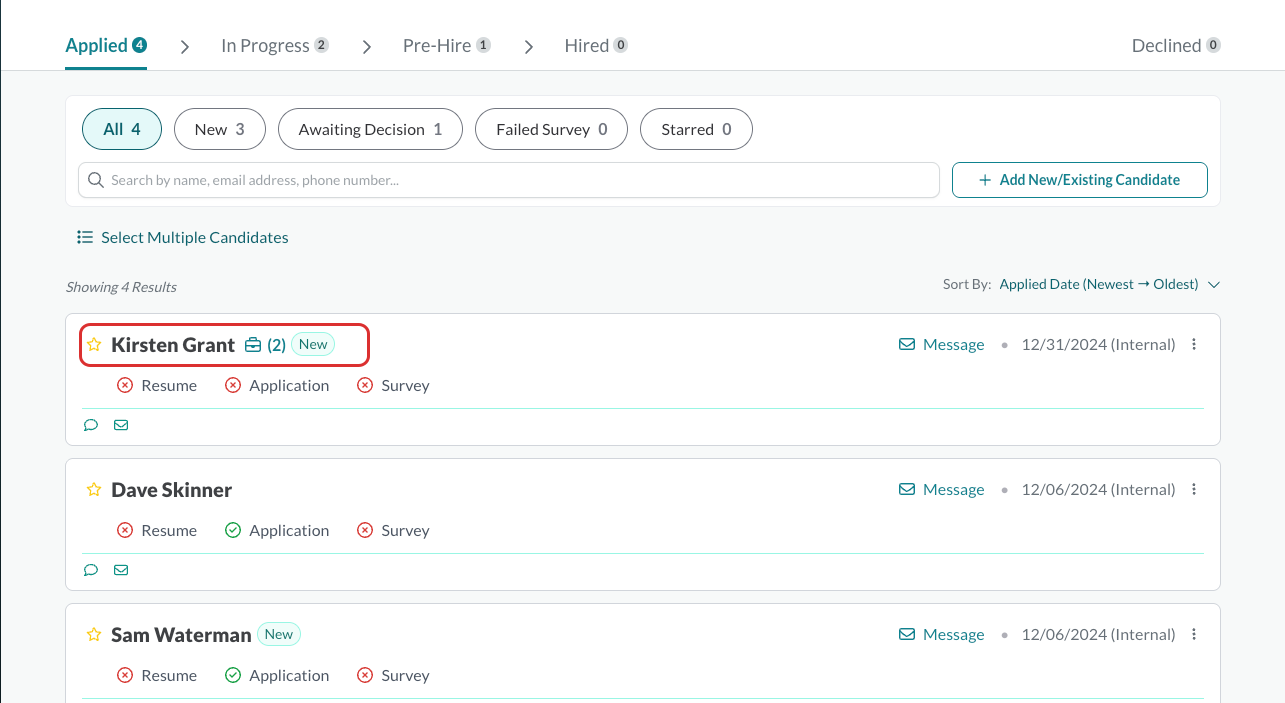Image resolution: width=1285 pixels, height=703 pixels.
Task: Filter by Failed Survey
Action: 552,129
